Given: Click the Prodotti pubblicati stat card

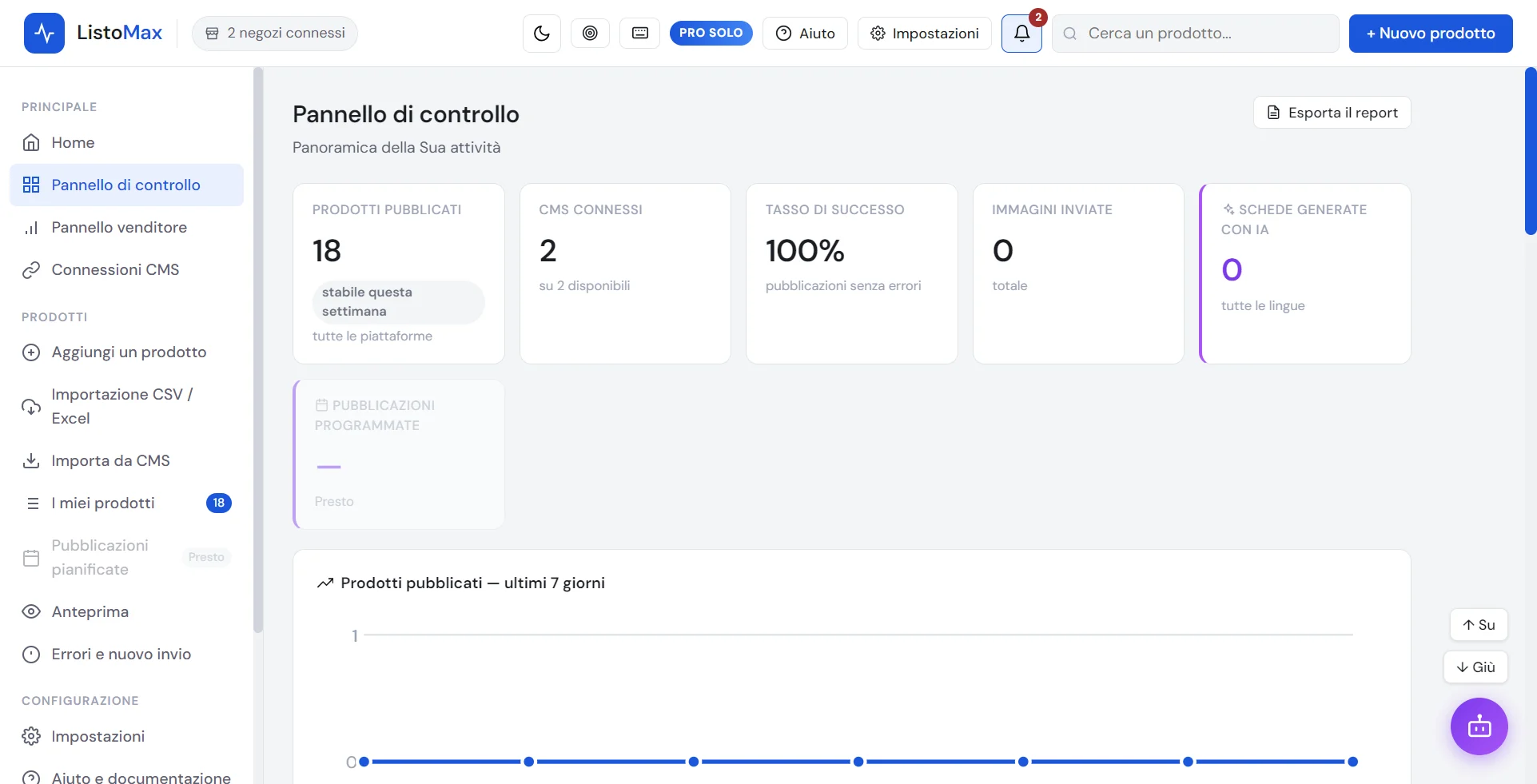Looking at the screenshot, I should [x=399, y=274].
